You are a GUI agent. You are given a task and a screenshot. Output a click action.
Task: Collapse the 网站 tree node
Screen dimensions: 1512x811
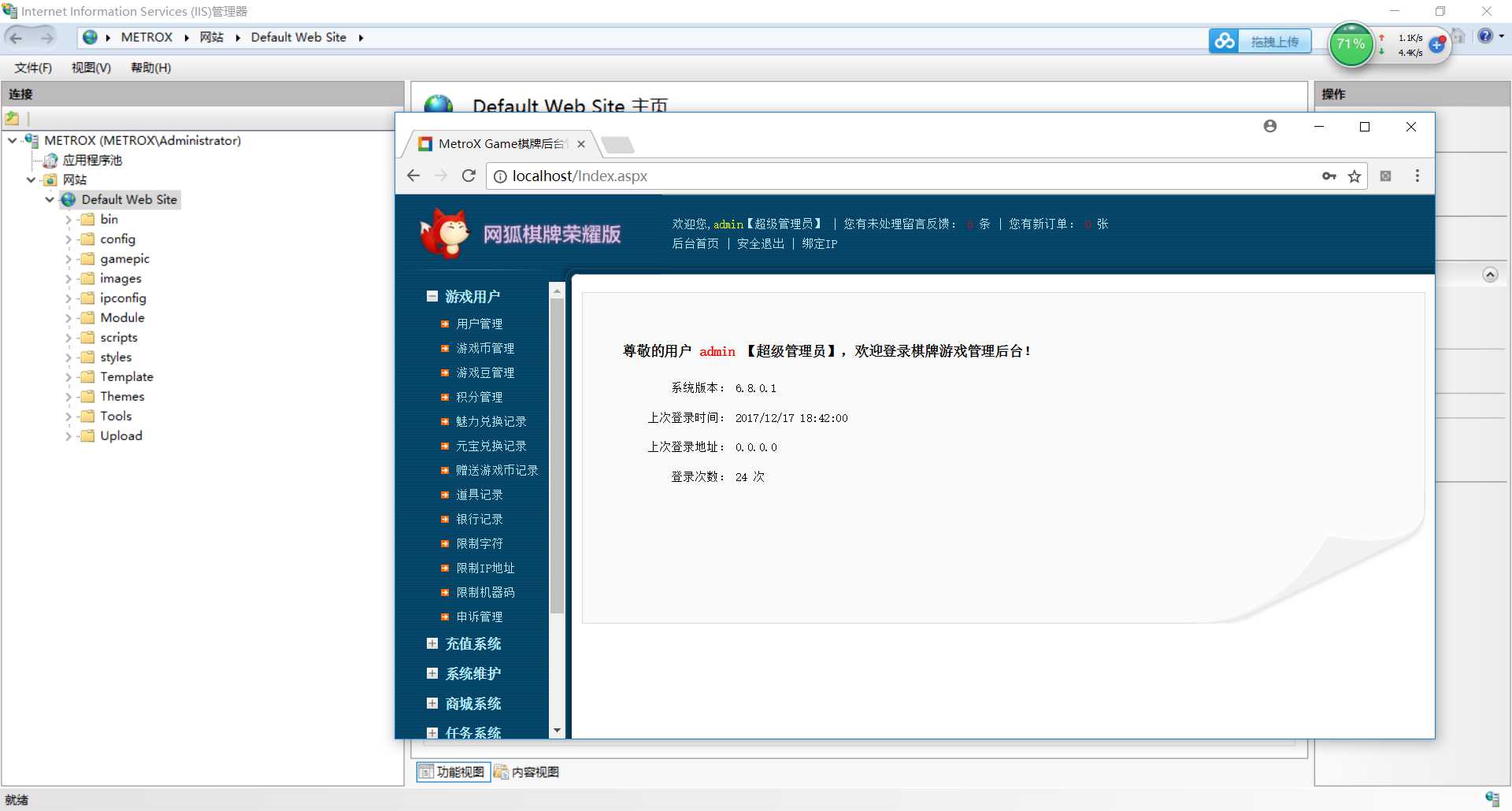click(x=31, y=180)
